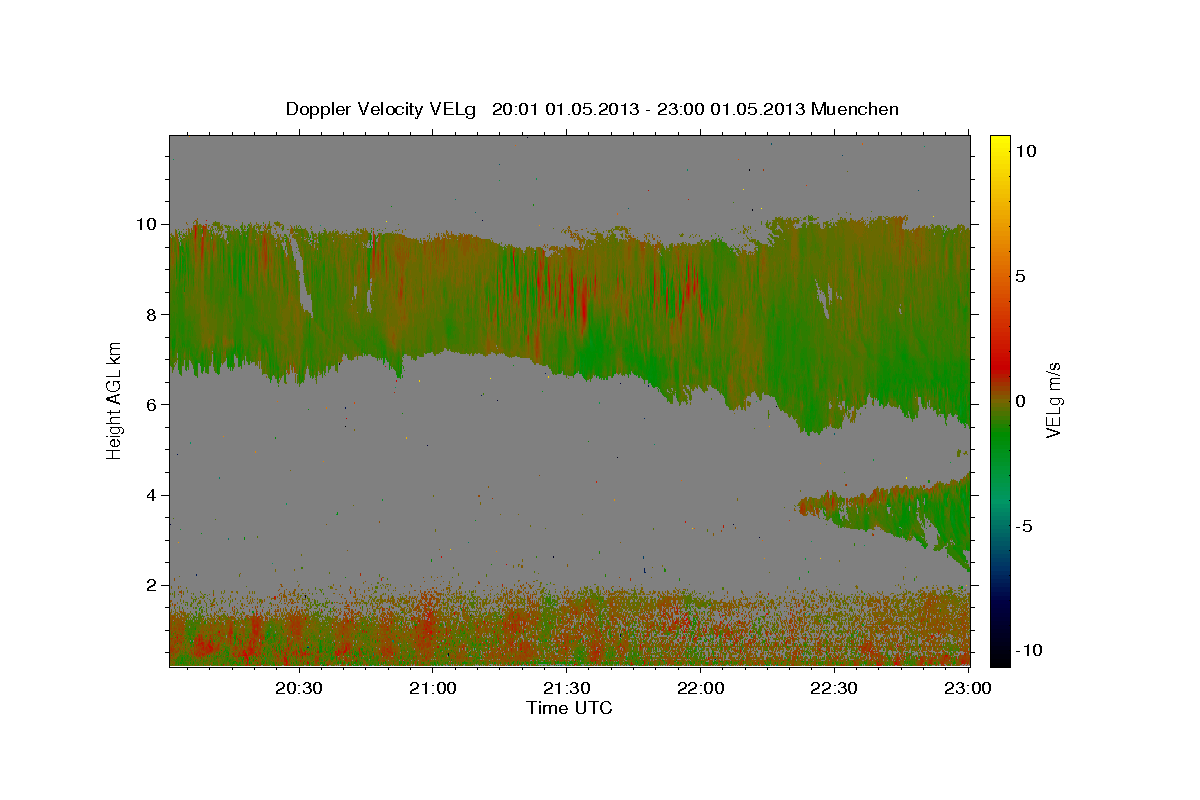Click the plot title "Doppler Velocity VELg"
This screenshot has width=1200, height=800.
click(x=382, y=109)
